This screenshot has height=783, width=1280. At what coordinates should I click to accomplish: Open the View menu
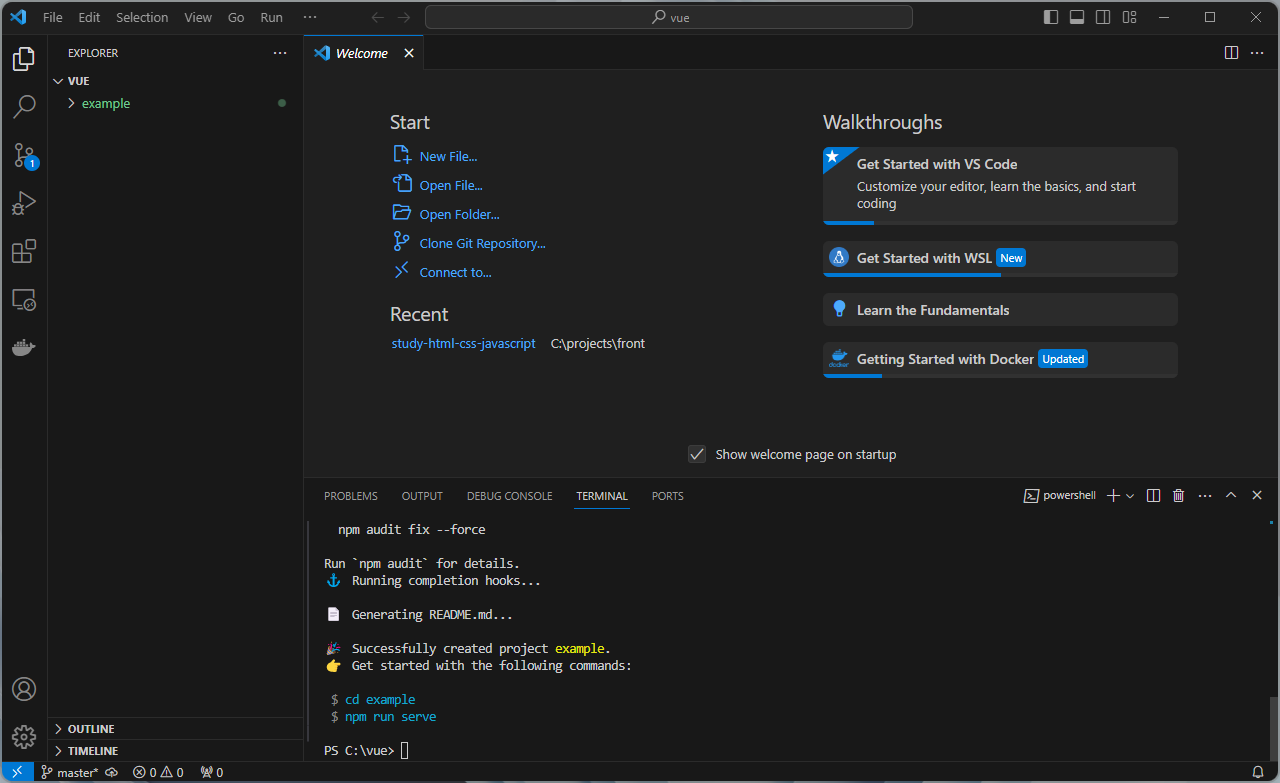tap(198, 17)
